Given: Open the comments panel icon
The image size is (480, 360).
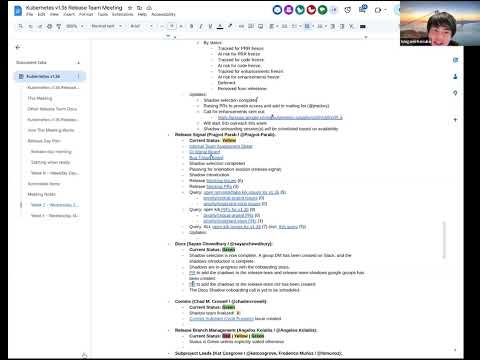Looking at the screenshot, I should coord(362,9).
